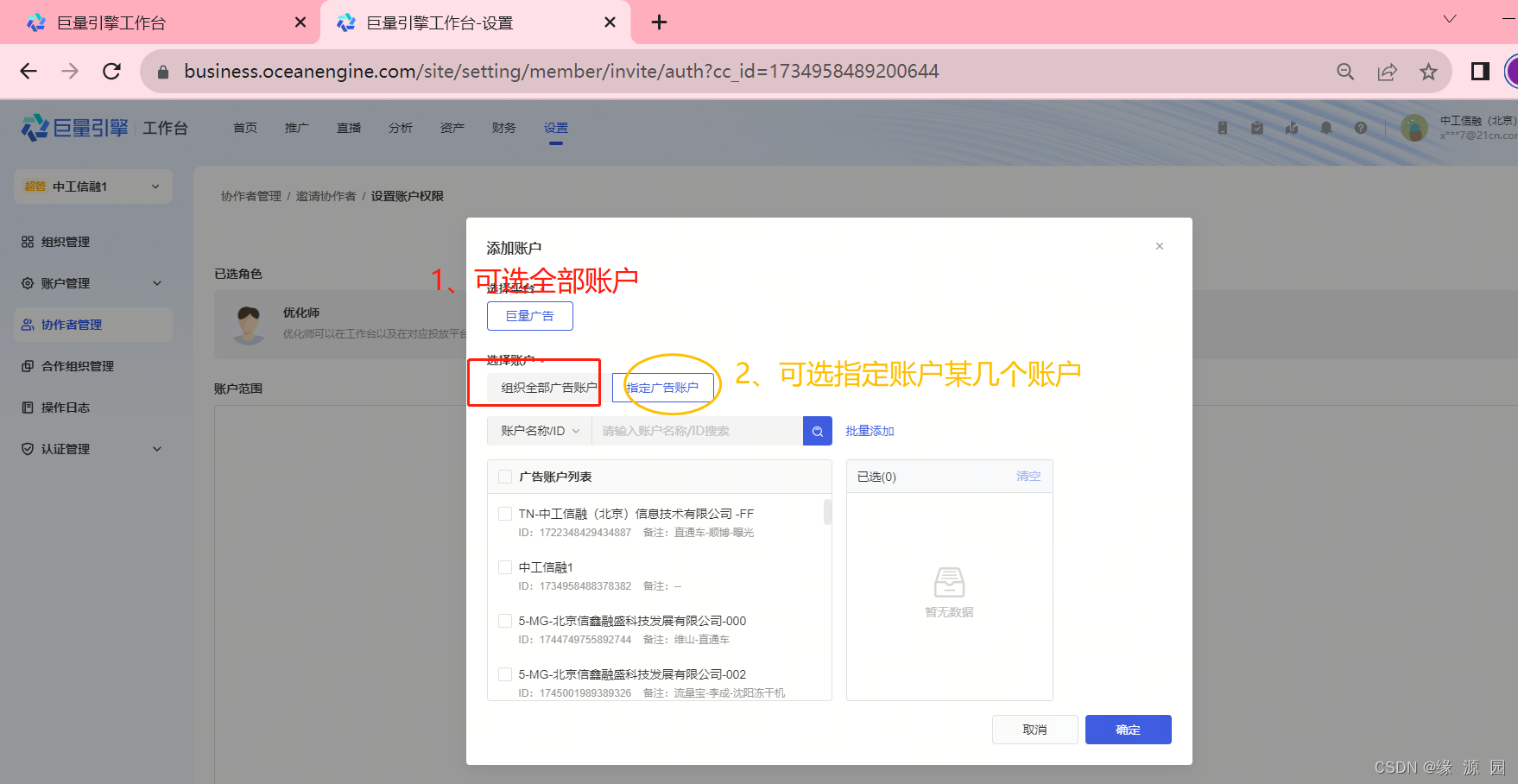Viewport: 1518px width, 784px height.
Task: Open 操作日志 in sidebar
Action: (93, 408)
